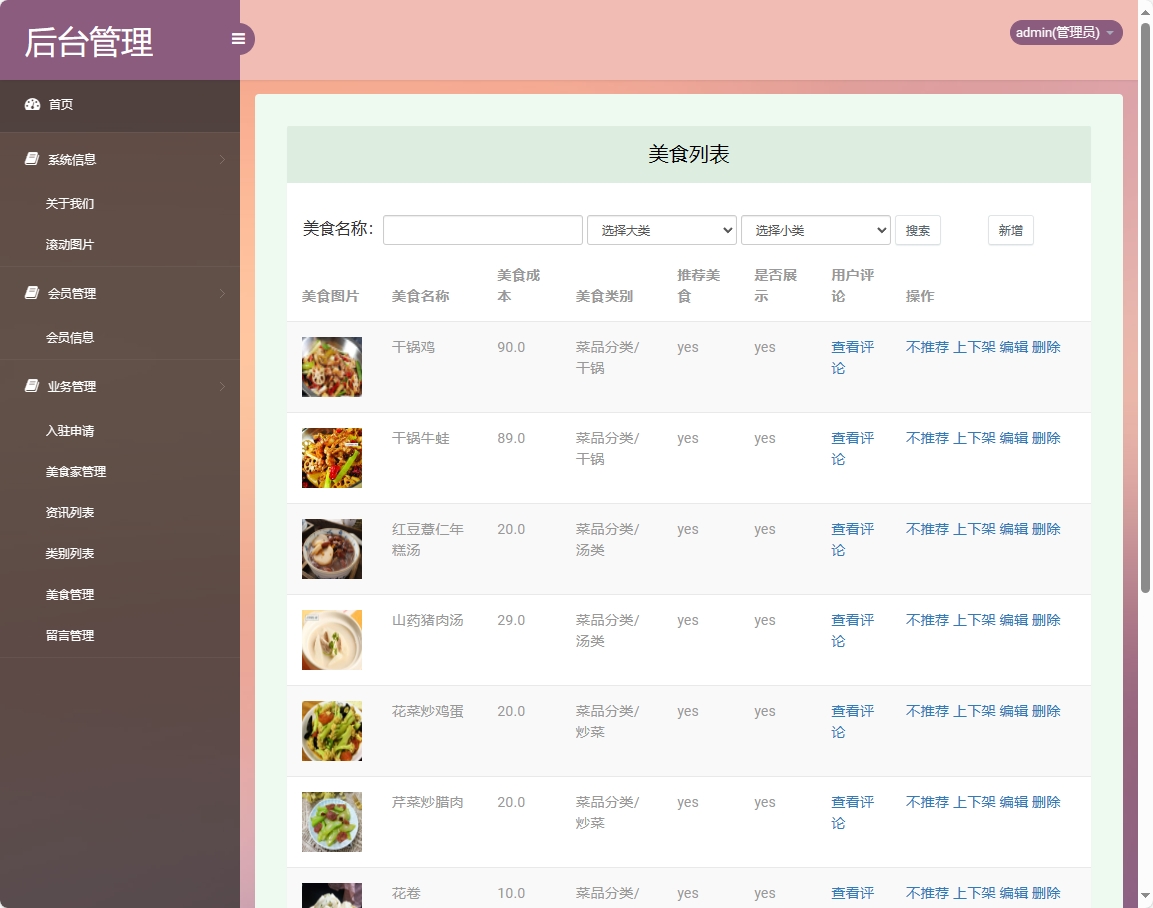Image resolution: width=1153 pixels, height=908 pixels.
Task: Click the book icon beside 系统信息
Action: coord(32,159)
